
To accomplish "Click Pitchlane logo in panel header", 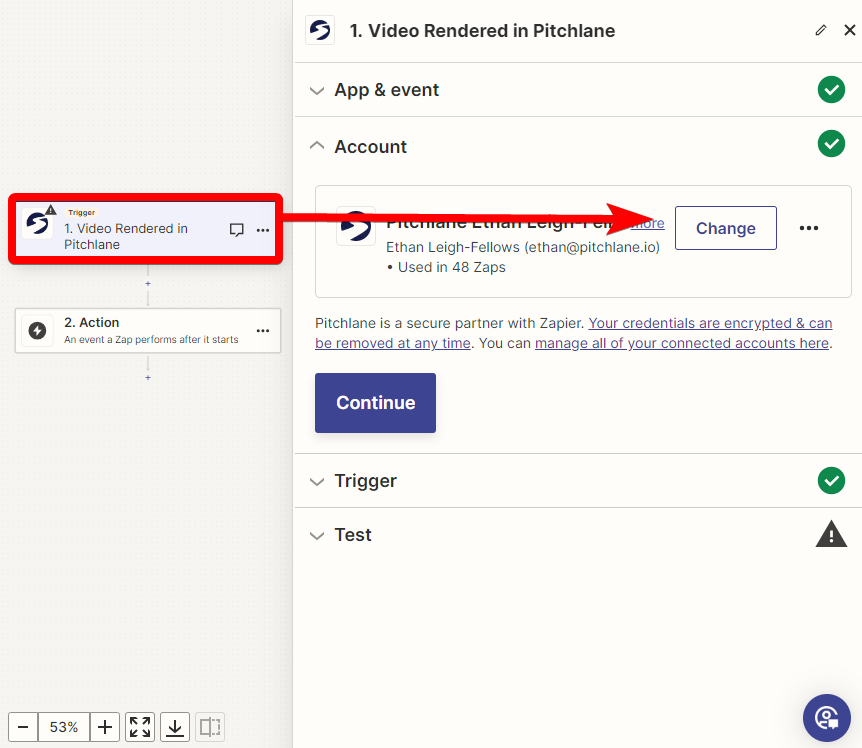I will (x=320, y=30).
